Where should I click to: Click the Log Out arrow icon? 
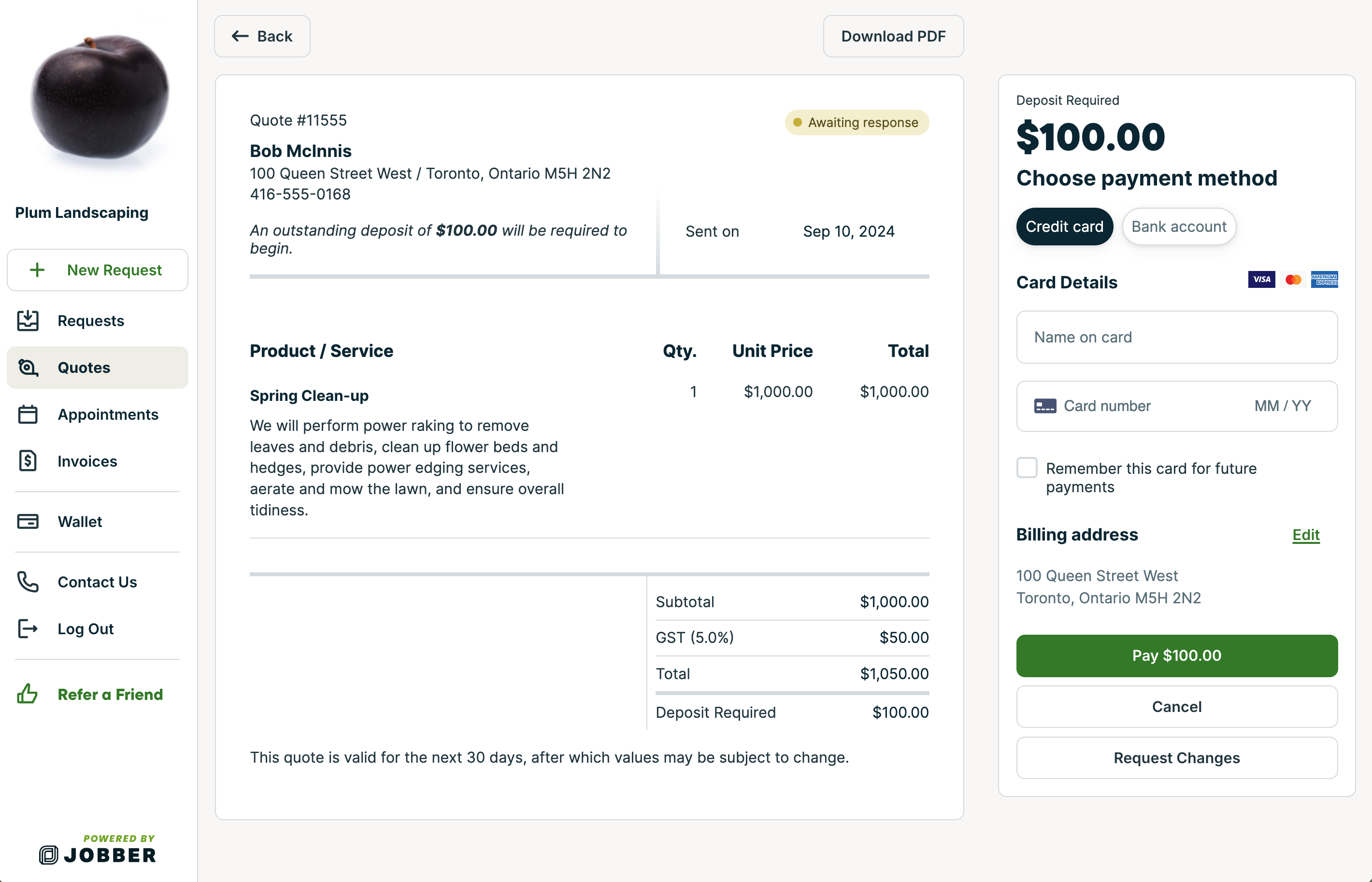coord(28,629)
